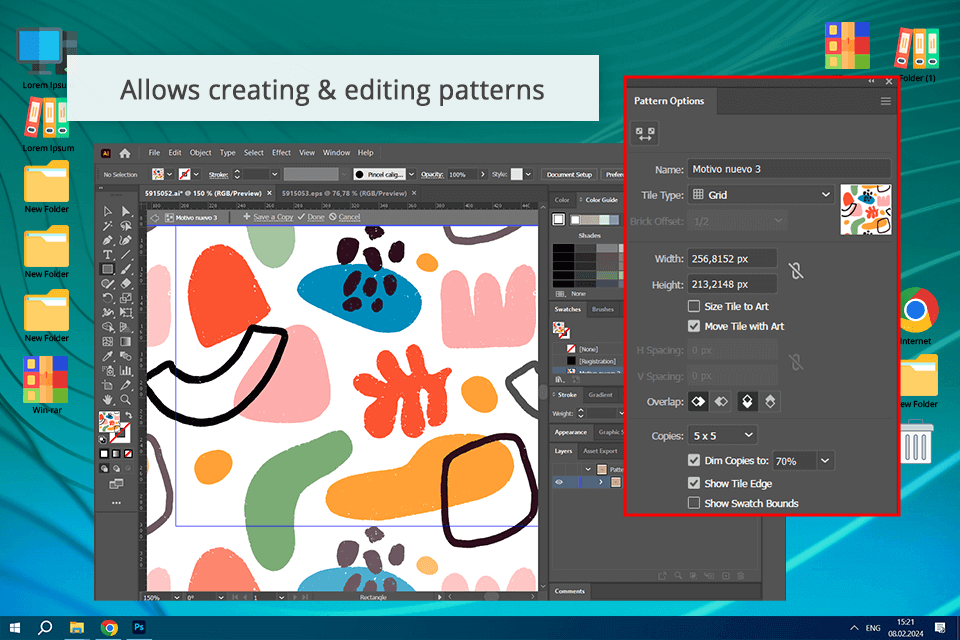This screenshot has width=960, height=640.
Task: Pick the Line Segment tool
Action: click(x=126, y=255)
